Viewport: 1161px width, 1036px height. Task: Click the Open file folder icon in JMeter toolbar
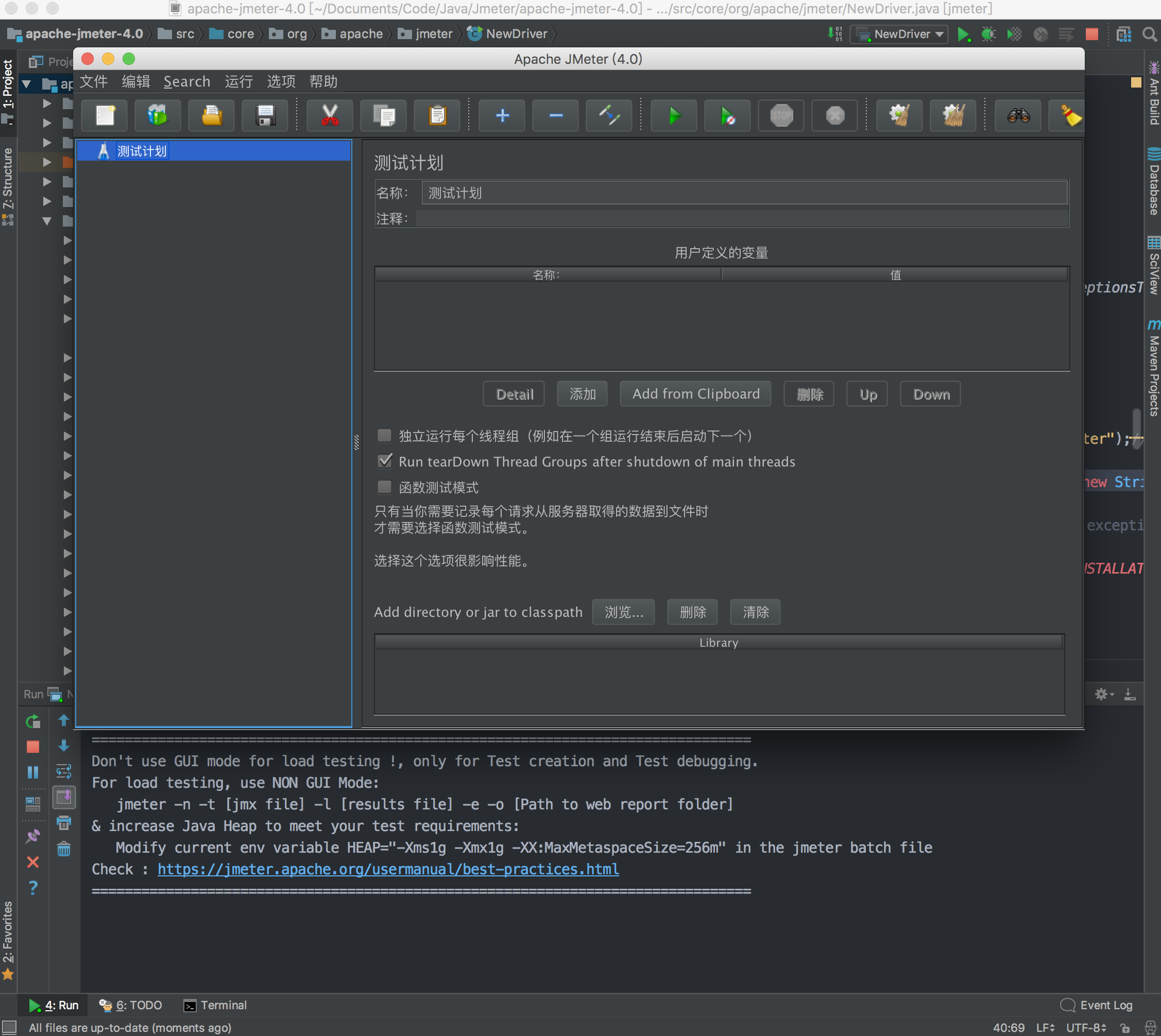212,115
